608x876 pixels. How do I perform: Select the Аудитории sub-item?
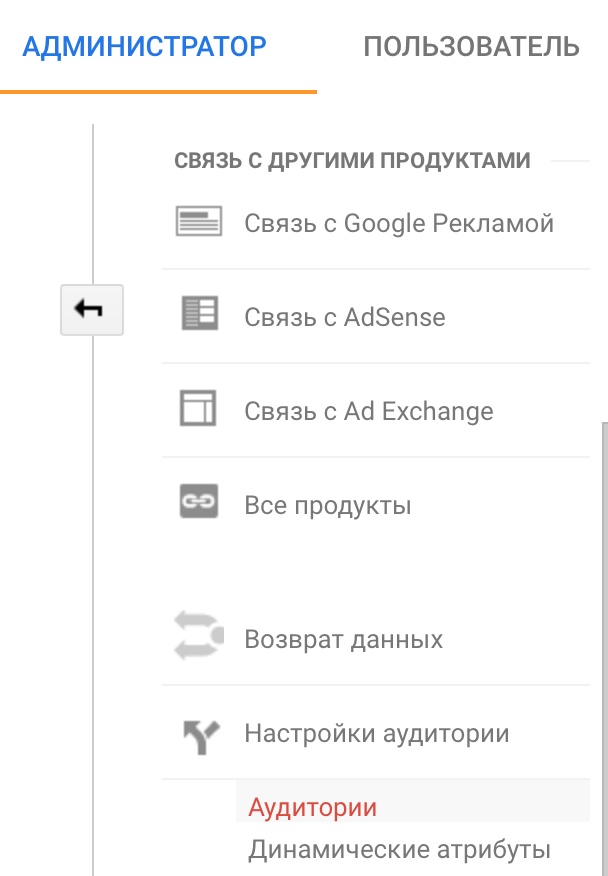point(313,807)
